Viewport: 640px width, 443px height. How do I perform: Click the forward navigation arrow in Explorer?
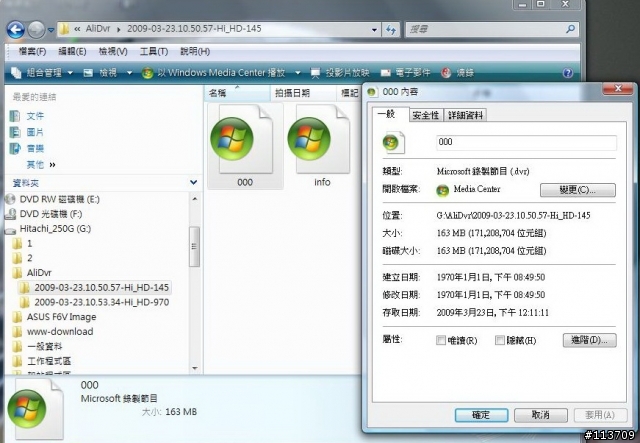click(x=36, y=30)
